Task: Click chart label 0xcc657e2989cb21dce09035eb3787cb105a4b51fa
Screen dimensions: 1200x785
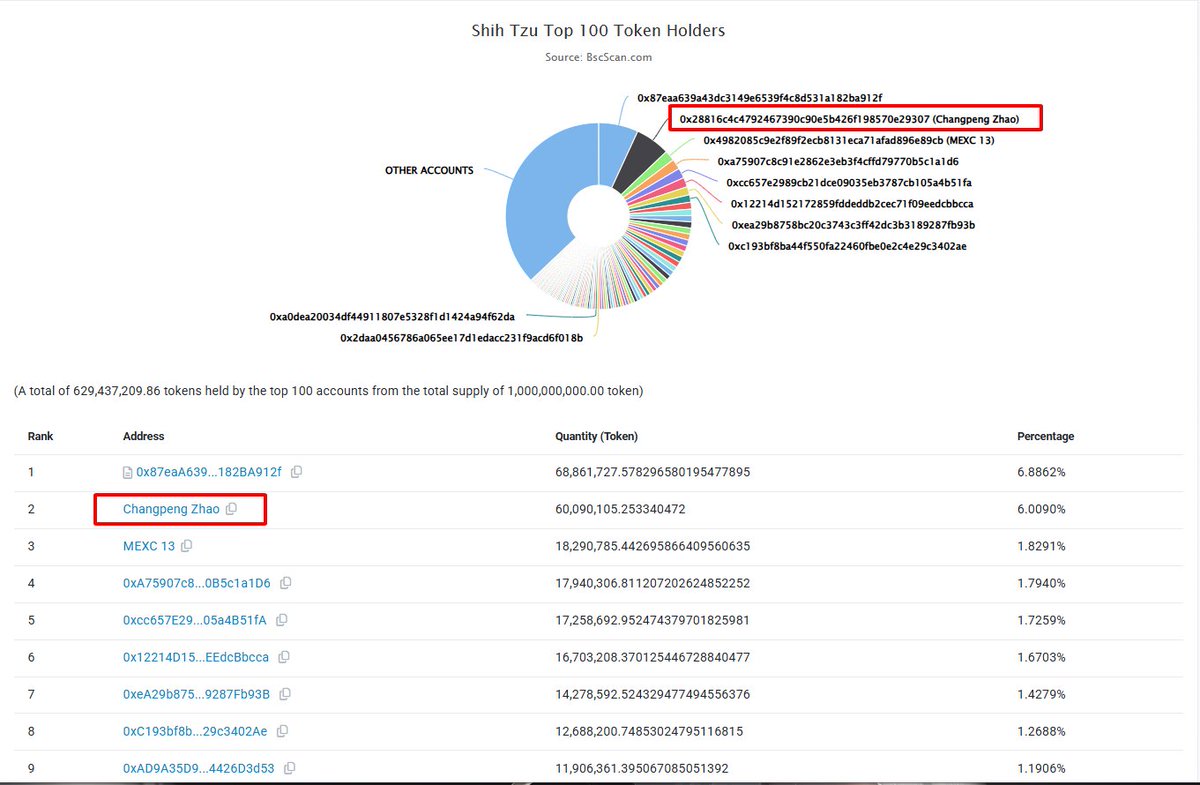Action: pyautogui.click(x=849, y=182)
